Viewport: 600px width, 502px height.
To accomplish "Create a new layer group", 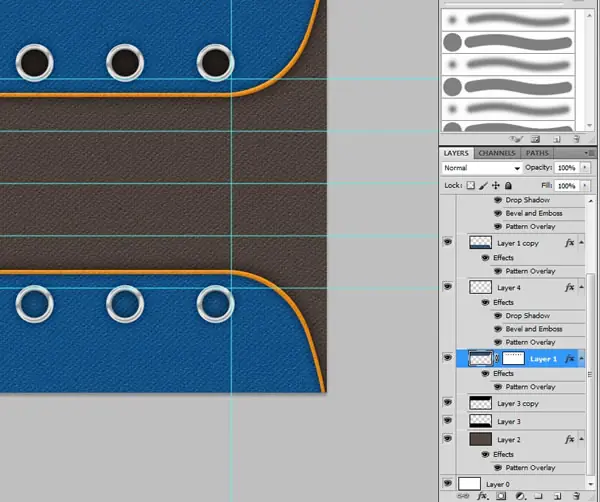I will [x=538, y=496].
